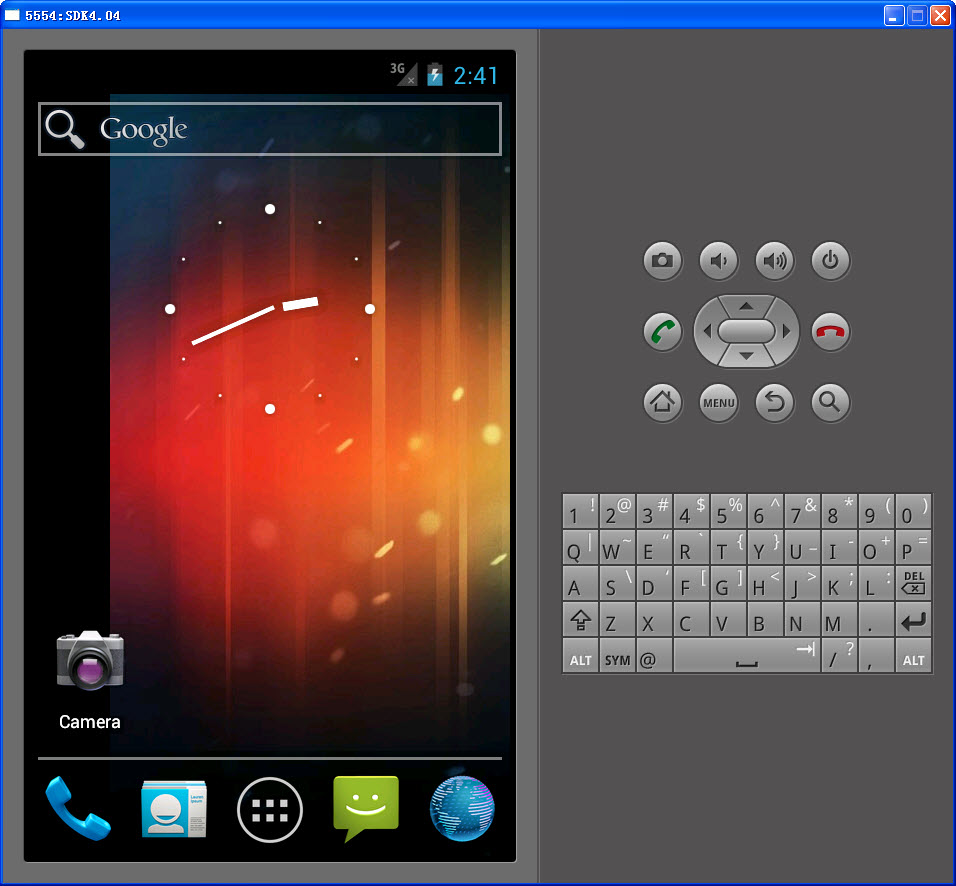956x886 pixels.
Task: Launch the Phone dialer from the dock
Action: pos(78,810)
